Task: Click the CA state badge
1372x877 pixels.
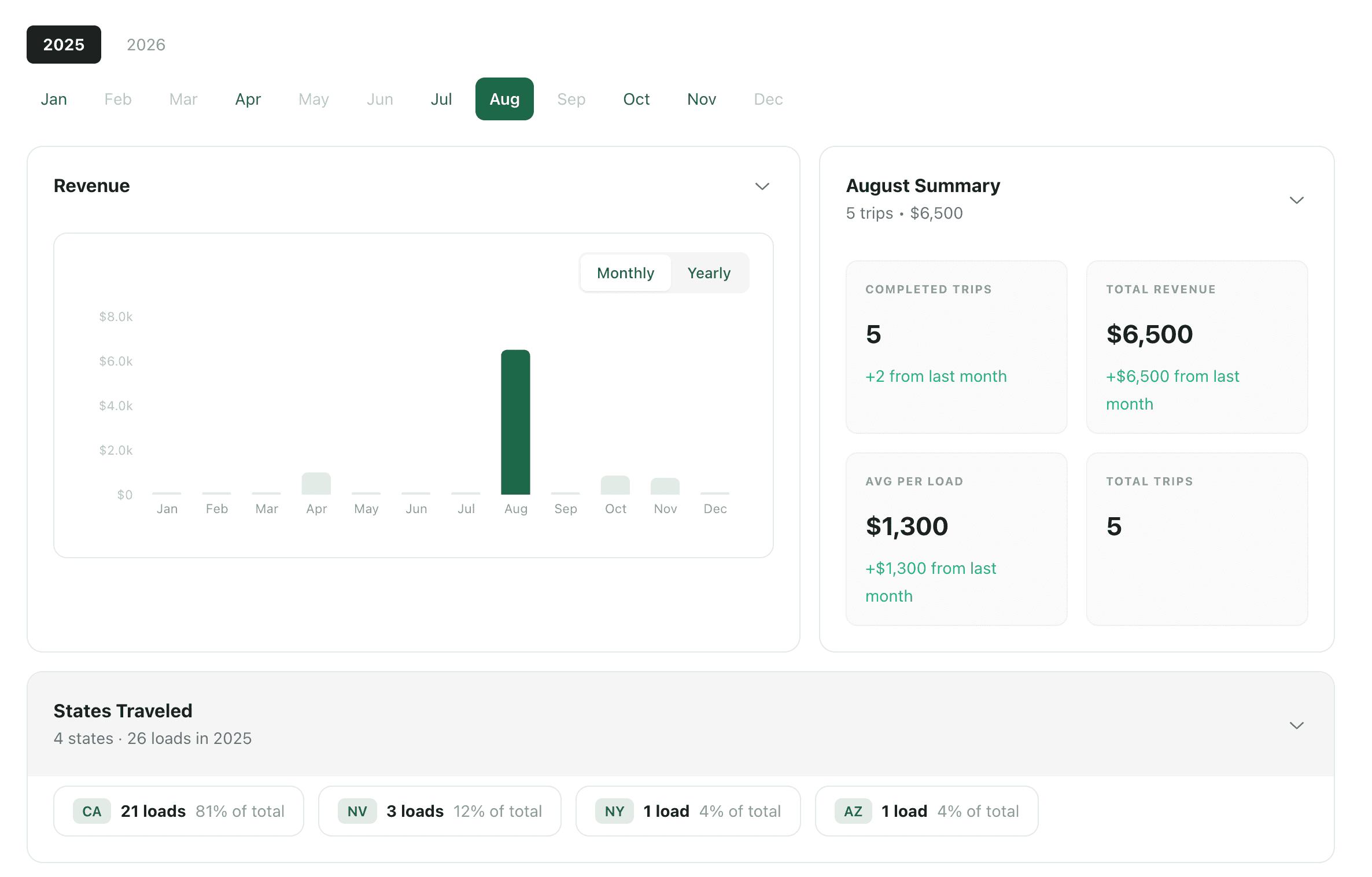Action: coord(91,810)
